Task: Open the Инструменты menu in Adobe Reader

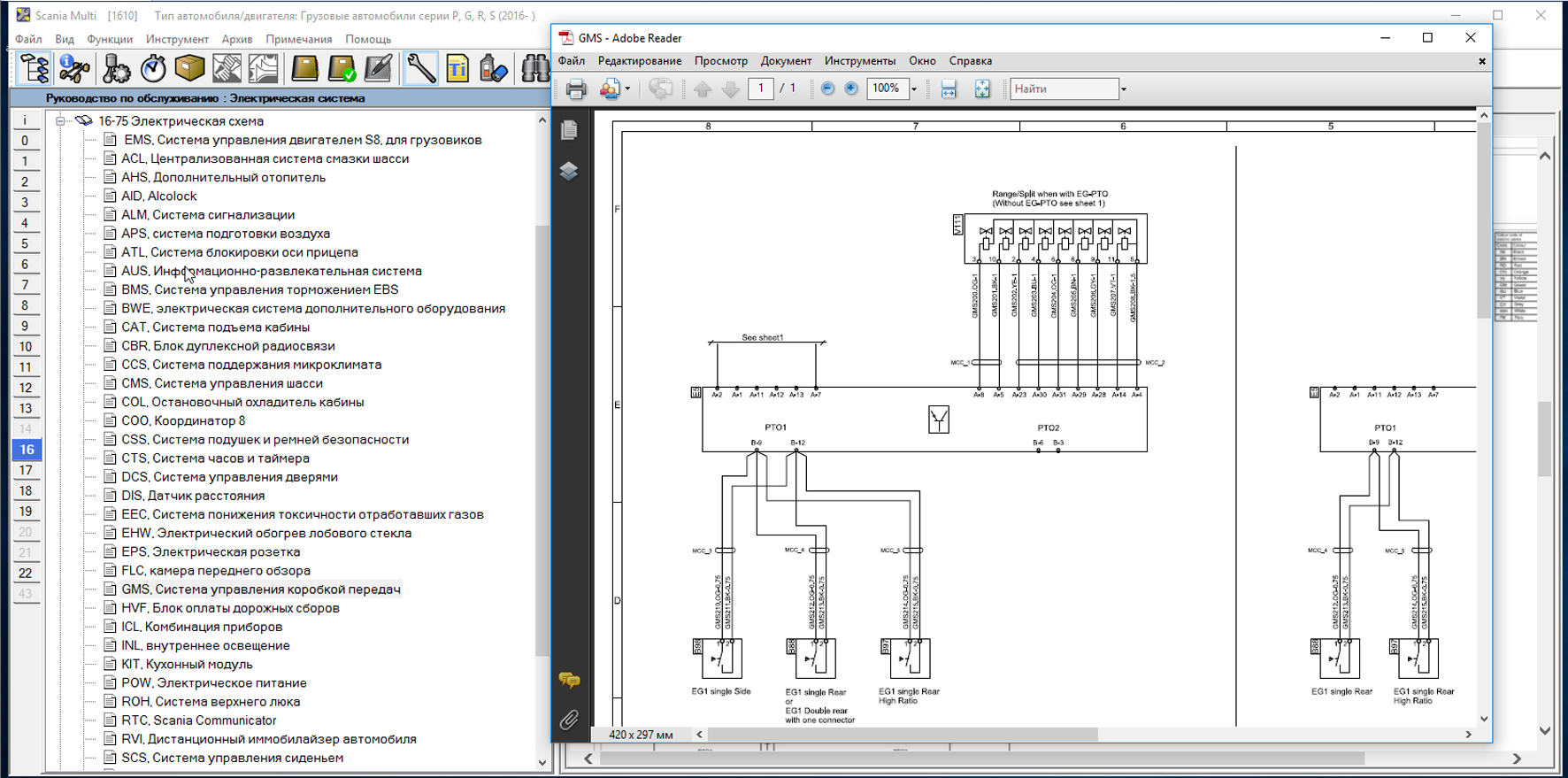Action: [859, 61]
